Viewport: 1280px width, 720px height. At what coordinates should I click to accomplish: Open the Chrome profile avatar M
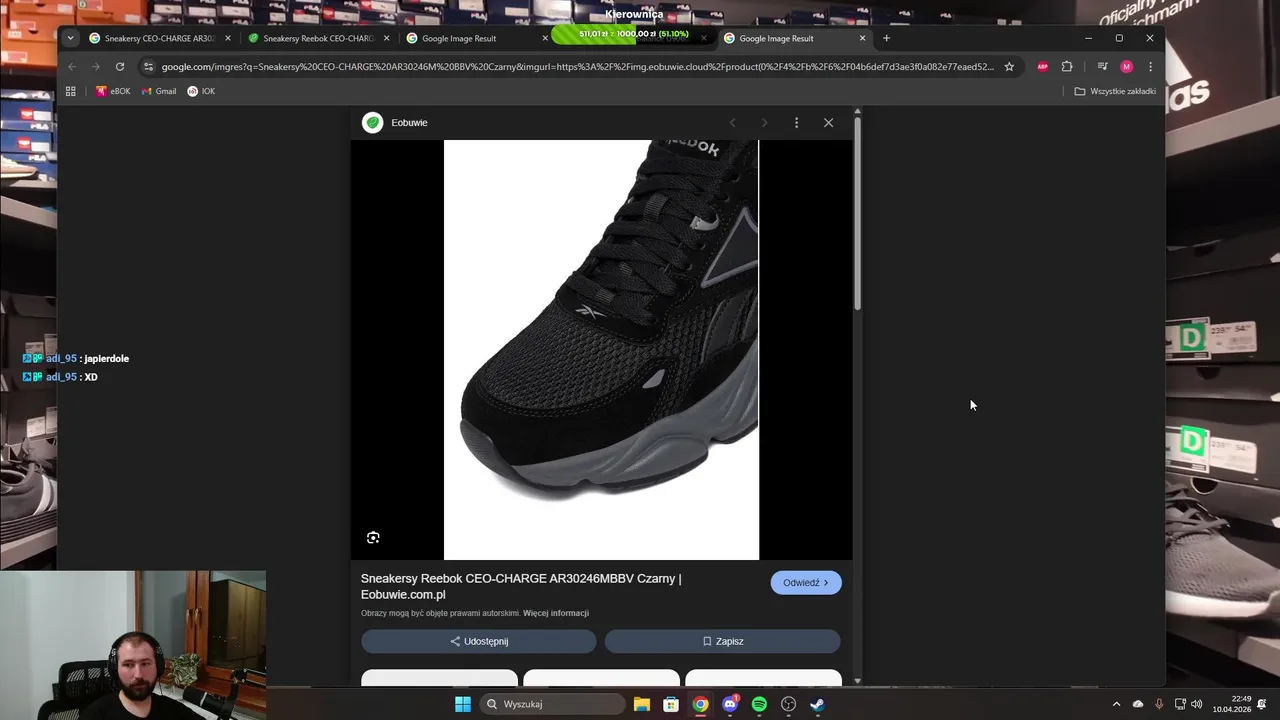pyautogui.click(x=1126, y=67)
